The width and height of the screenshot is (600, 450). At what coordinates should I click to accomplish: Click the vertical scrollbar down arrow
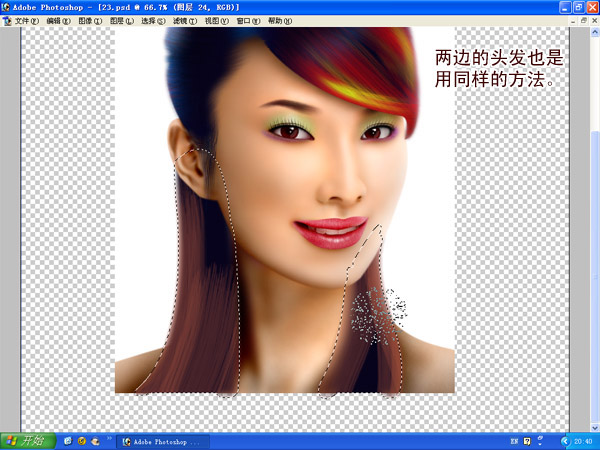pyautogui.click(x=595, y=427)
